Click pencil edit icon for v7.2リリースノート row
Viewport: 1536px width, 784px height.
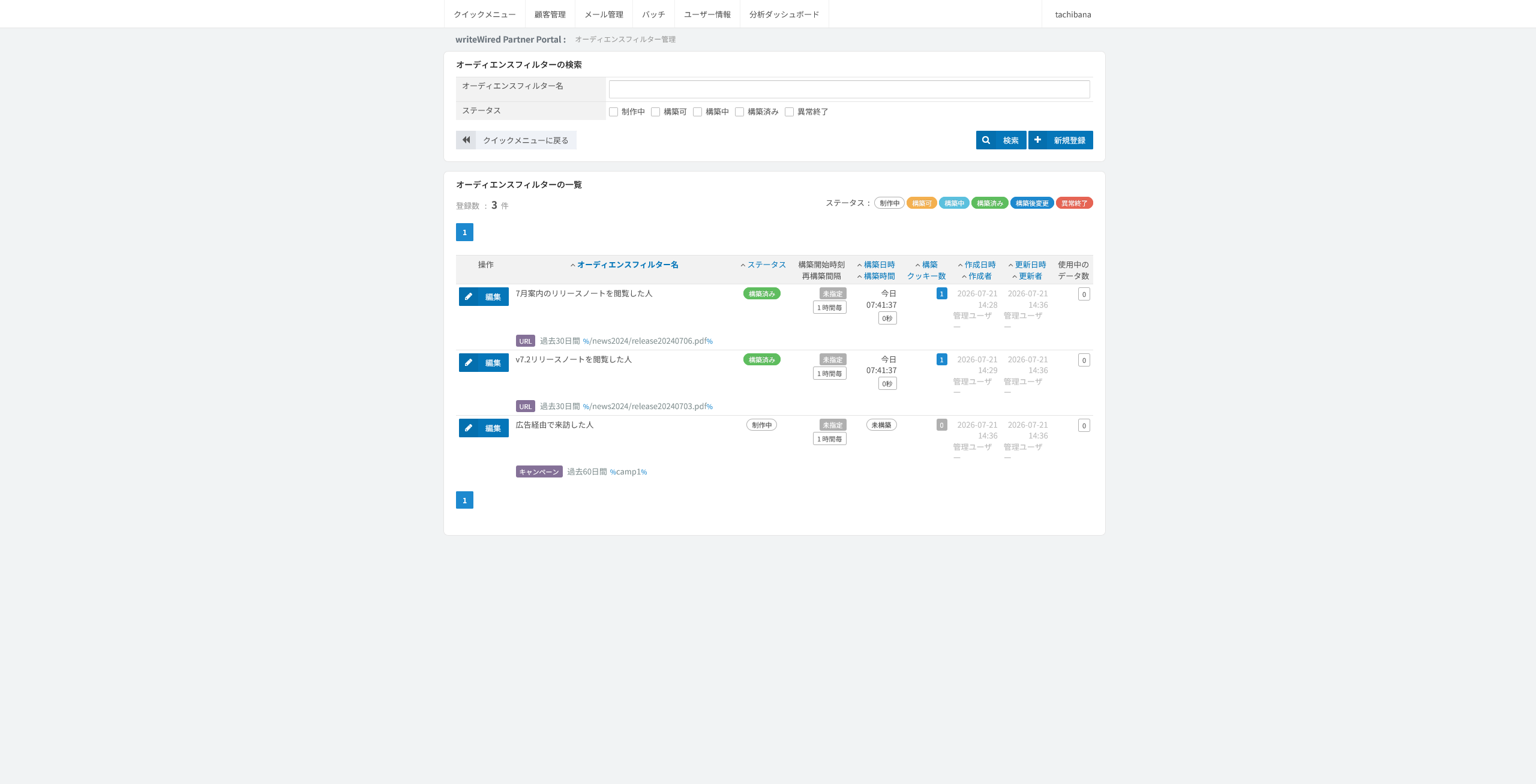[469, 362]
